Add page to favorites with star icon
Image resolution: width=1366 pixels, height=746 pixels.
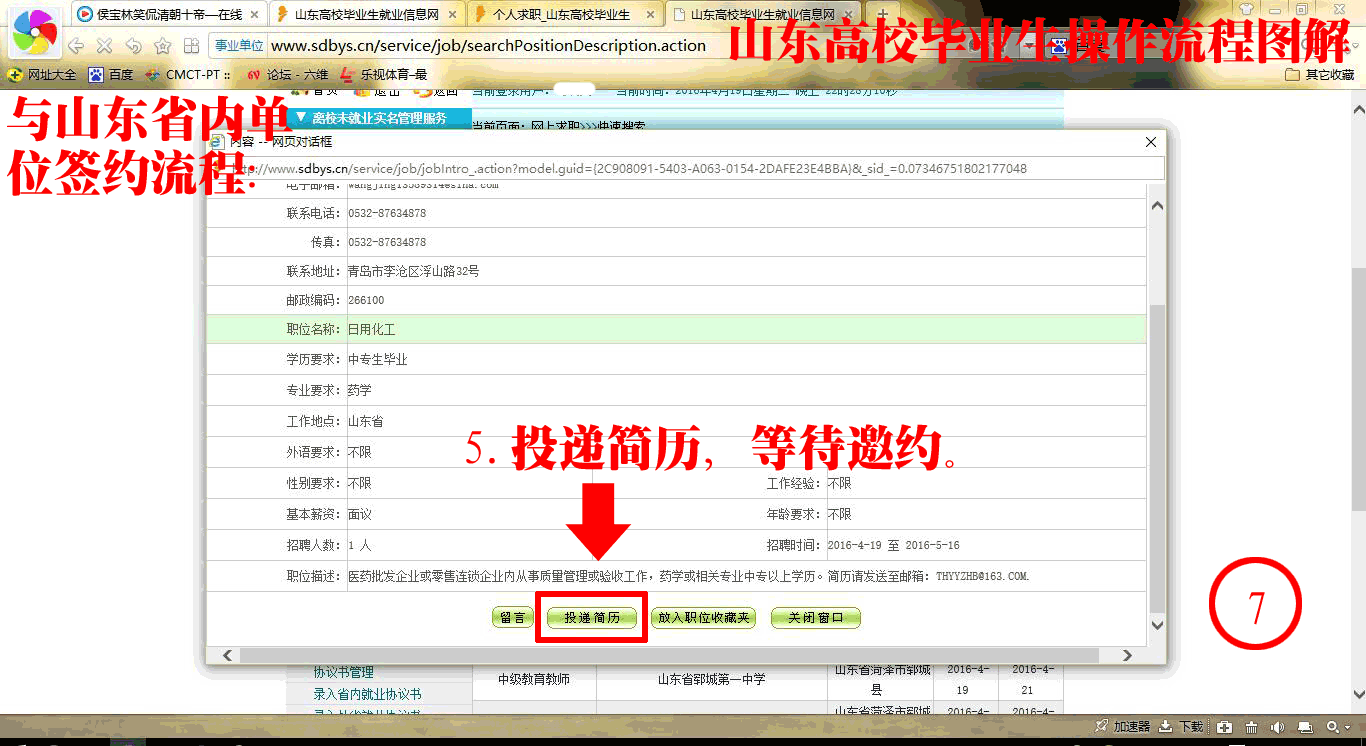(x=162, y=46)
